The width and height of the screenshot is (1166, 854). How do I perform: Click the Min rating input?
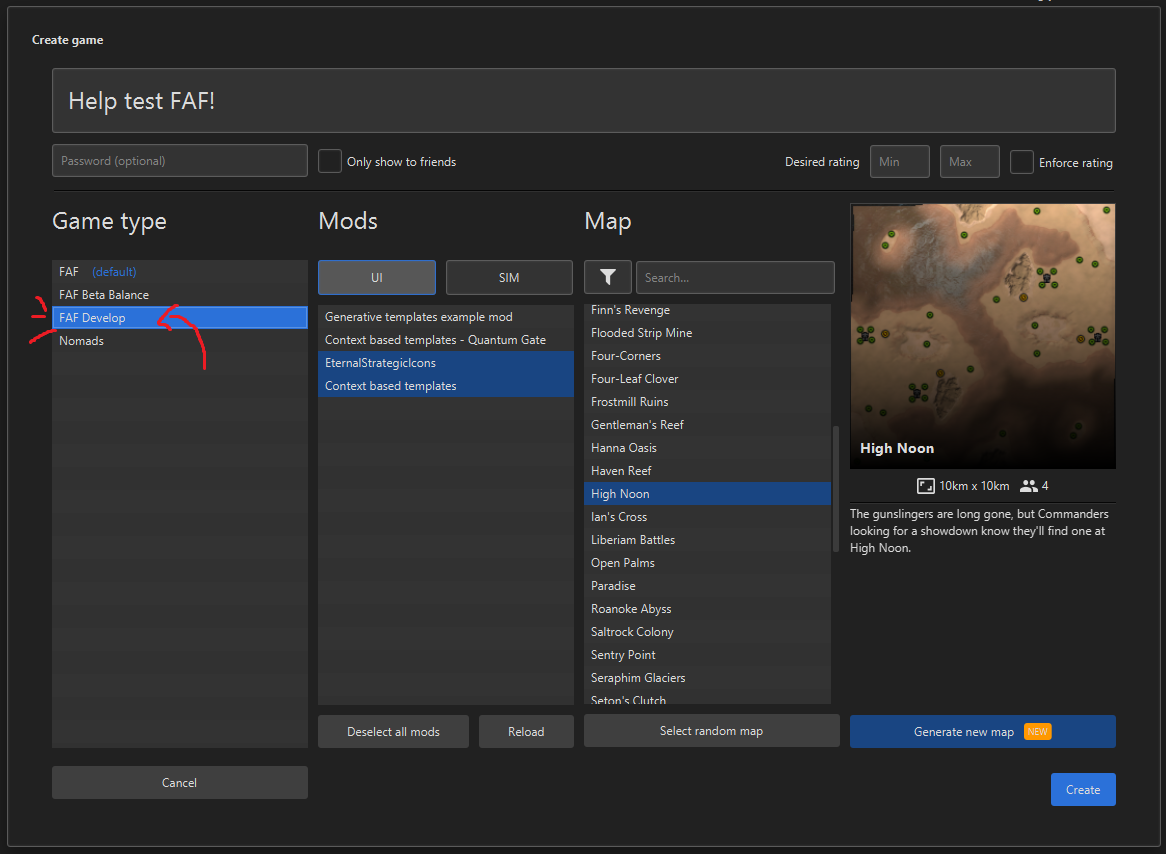point(900,161)
